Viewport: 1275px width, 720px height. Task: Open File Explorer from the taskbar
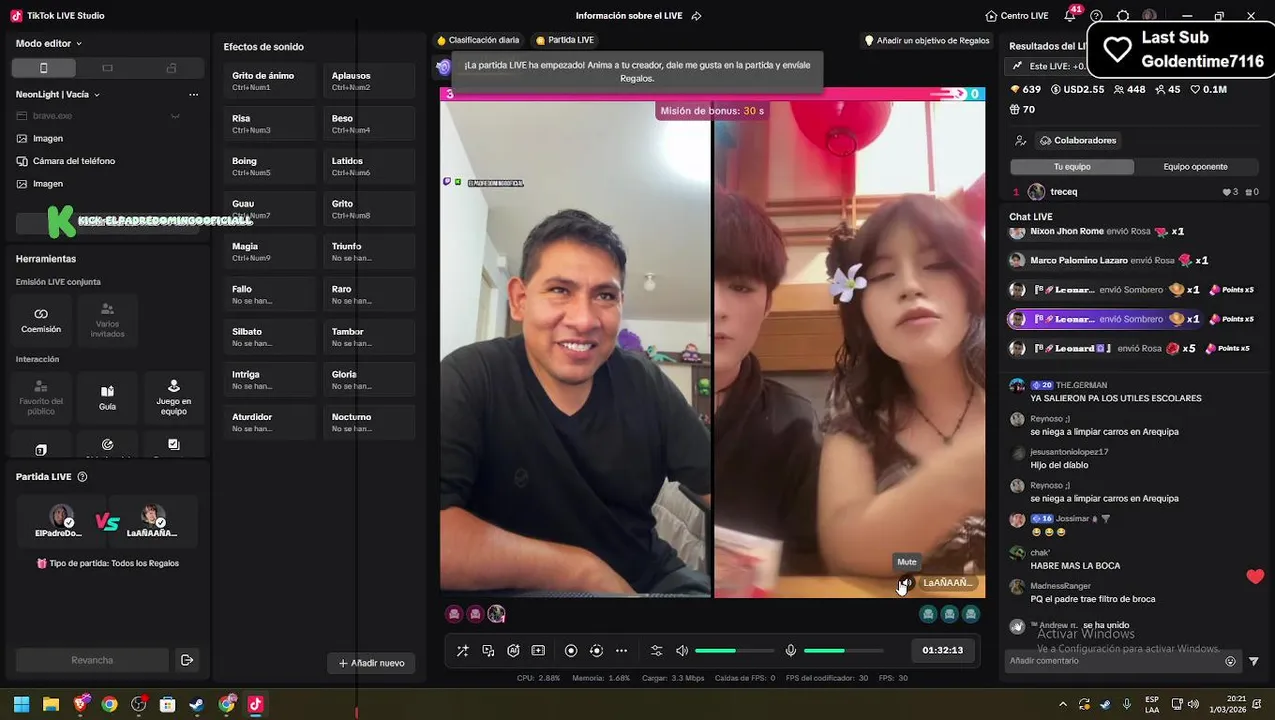(50, 704)
